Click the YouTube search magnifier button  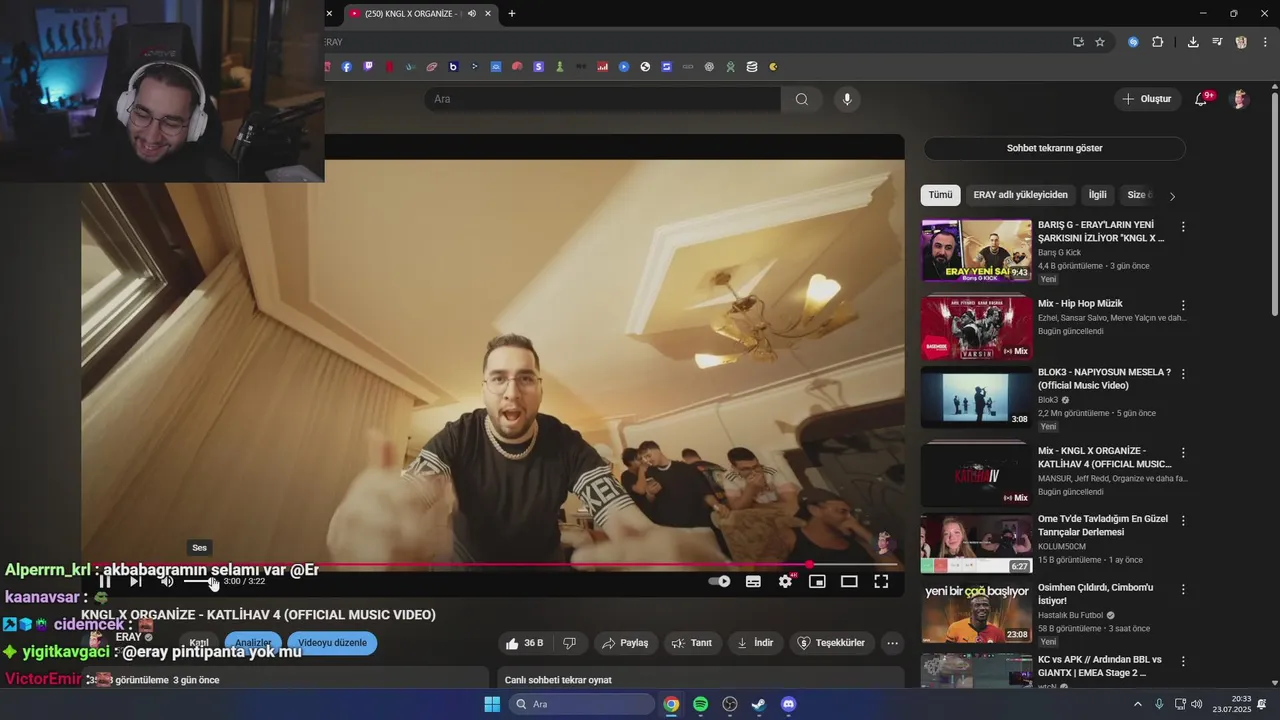(x=802, y=99)
